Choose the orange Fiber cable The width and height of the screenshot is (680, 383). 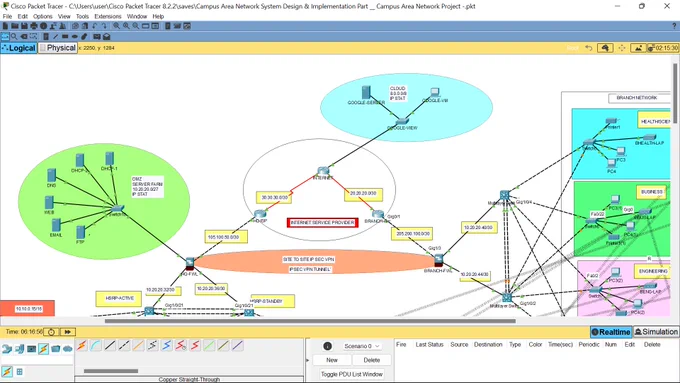click(138, 345)
